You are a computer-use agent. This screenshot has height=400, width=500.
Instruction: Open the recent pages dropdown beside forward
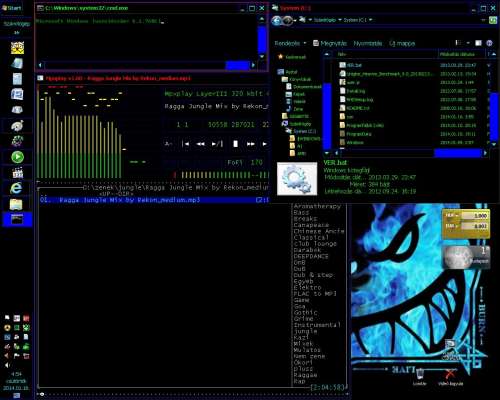pos(296,21)
